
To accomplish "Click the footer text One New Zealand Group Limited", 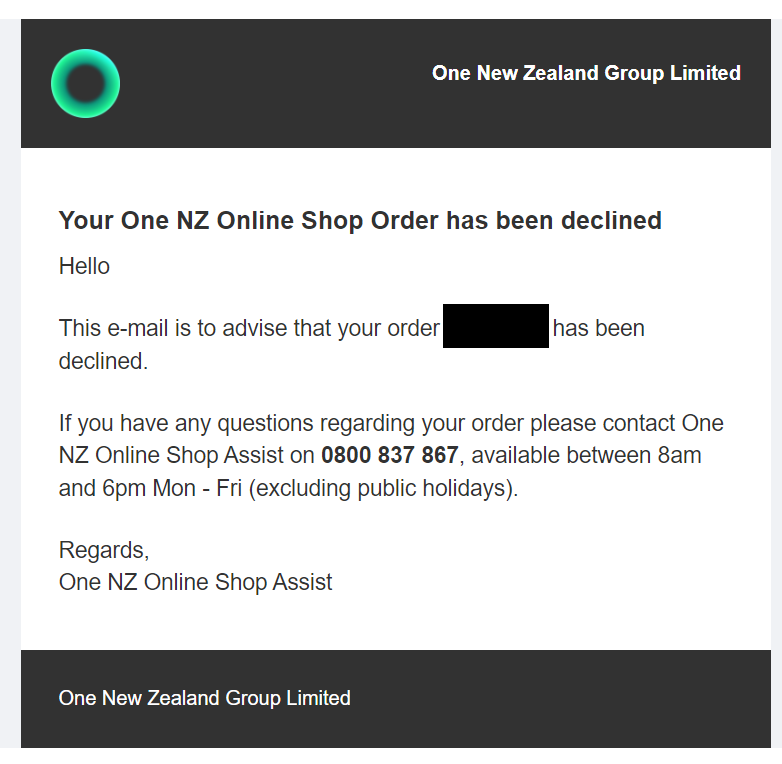I will [204, 698].
